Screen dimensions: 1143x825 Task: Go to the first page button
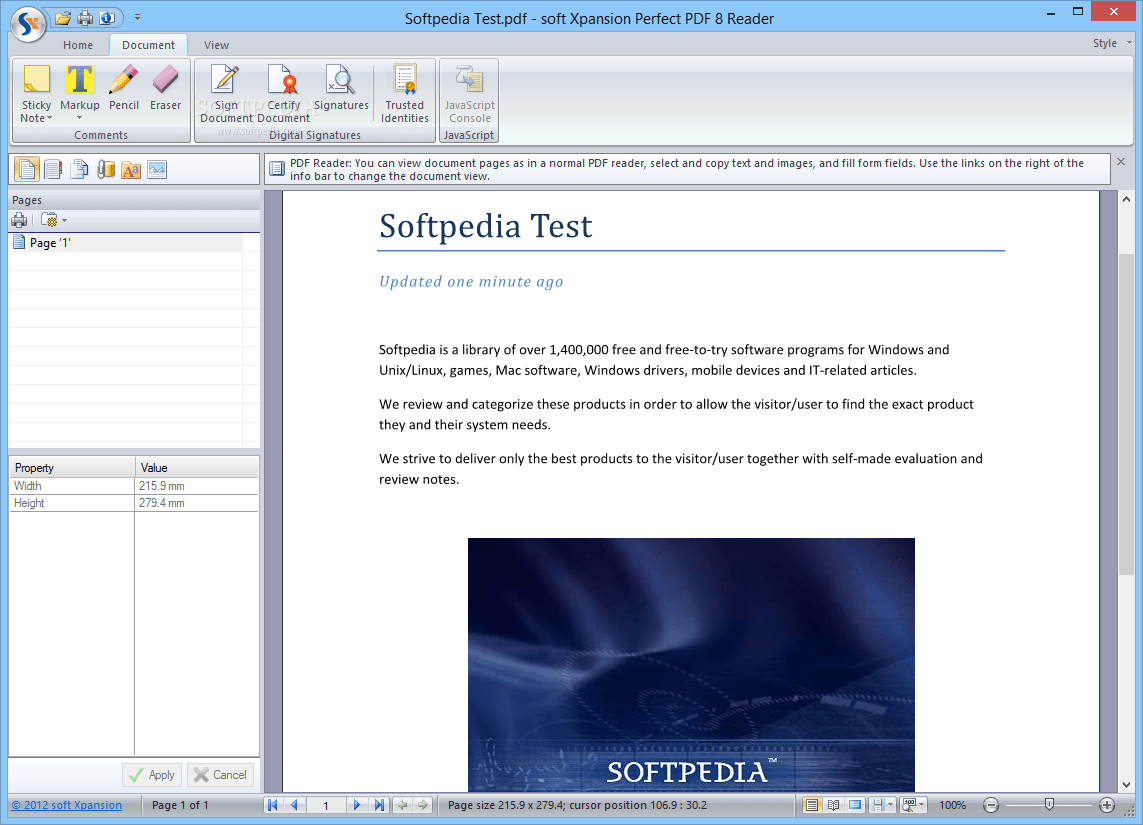273,805
